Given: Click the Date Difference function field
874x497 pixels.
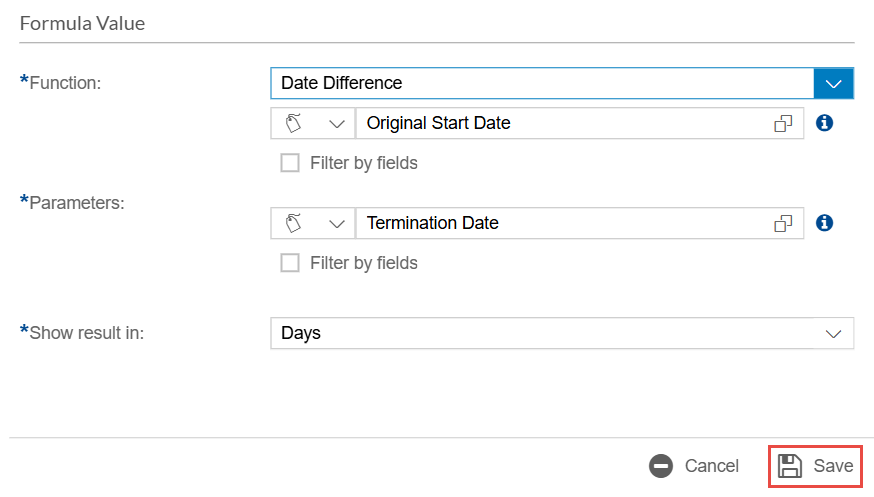Looking at the screenshot, I should 541,83.
